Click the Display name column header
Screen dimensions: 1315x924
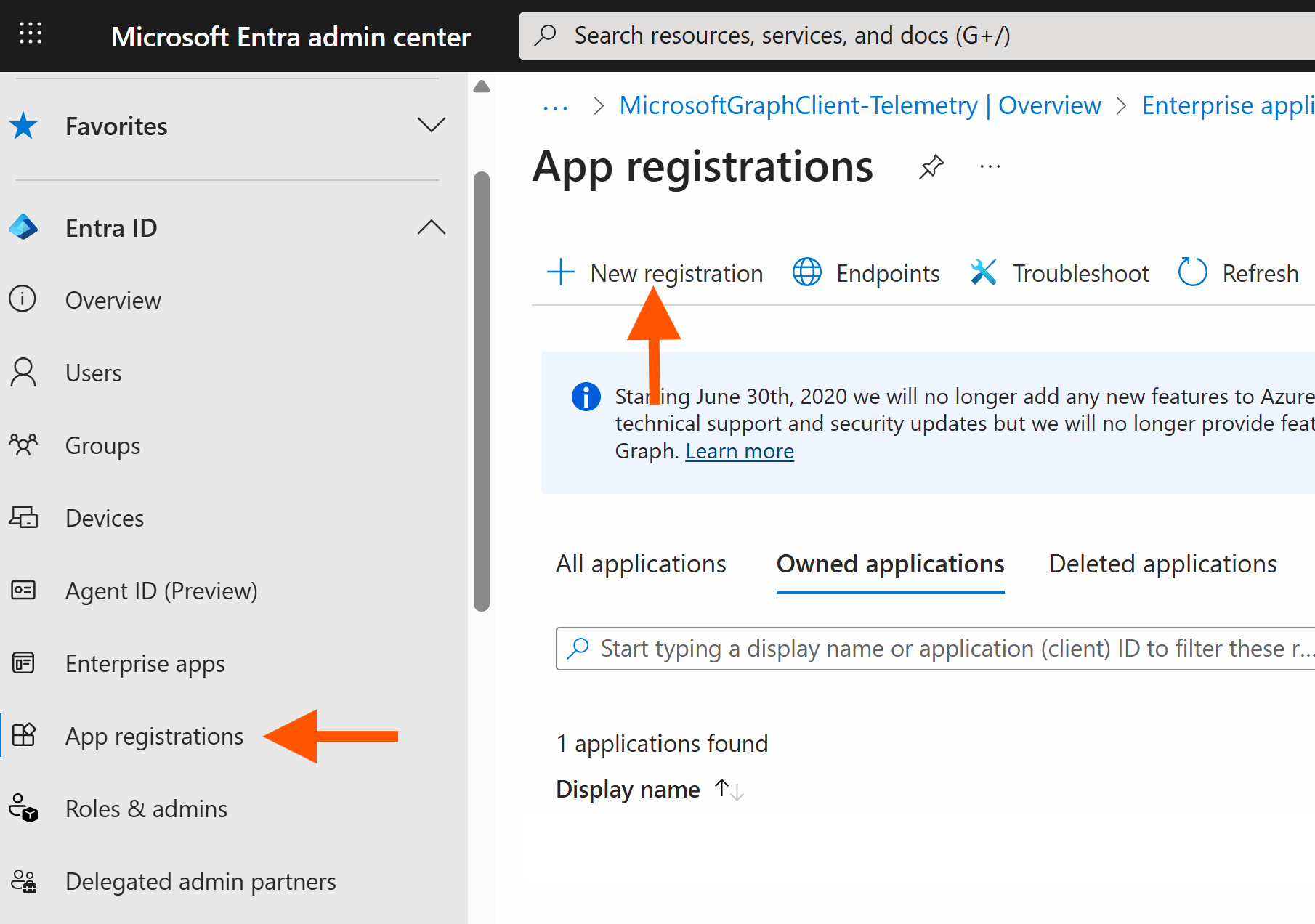tap(628, 789)
